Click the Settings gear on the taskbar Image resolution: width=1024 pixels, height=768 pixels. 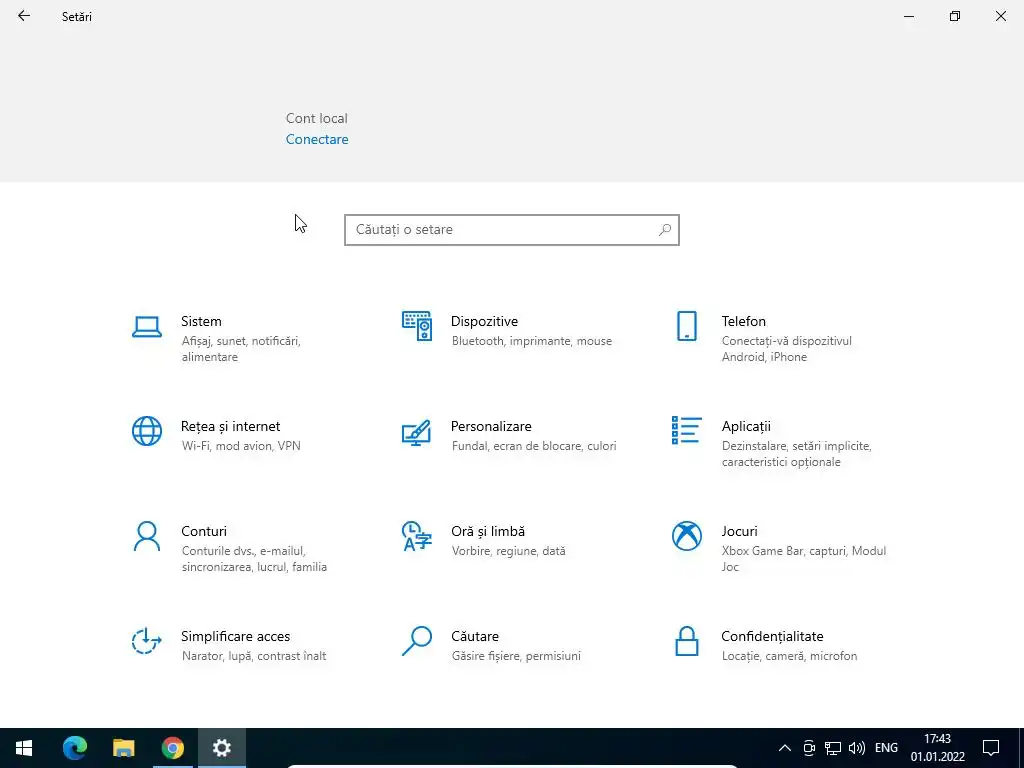221,748
